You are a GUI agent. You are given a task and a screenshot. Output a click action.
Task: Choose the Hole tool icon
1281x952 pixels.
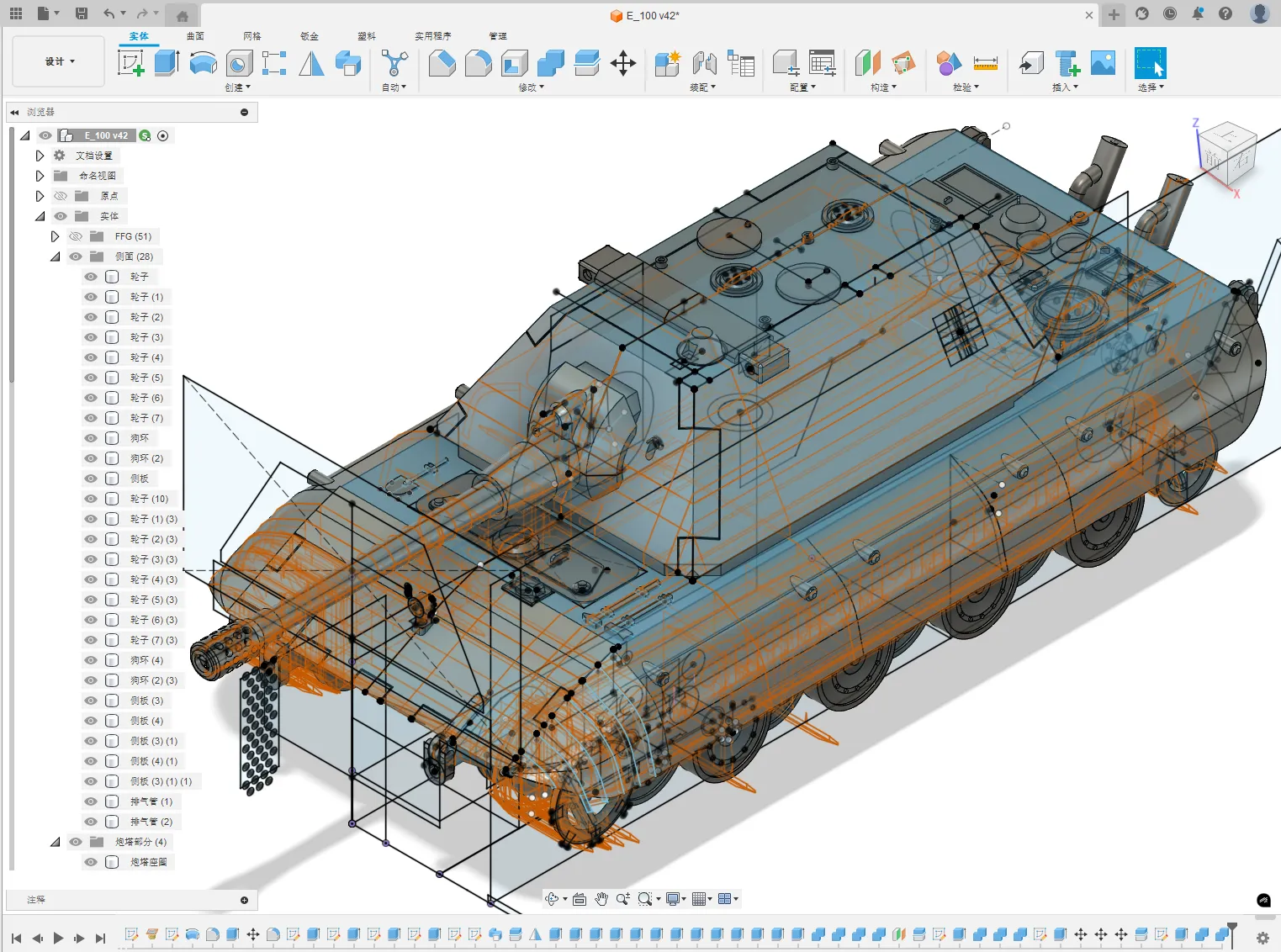pyautogui.click(x=239, y=63)
